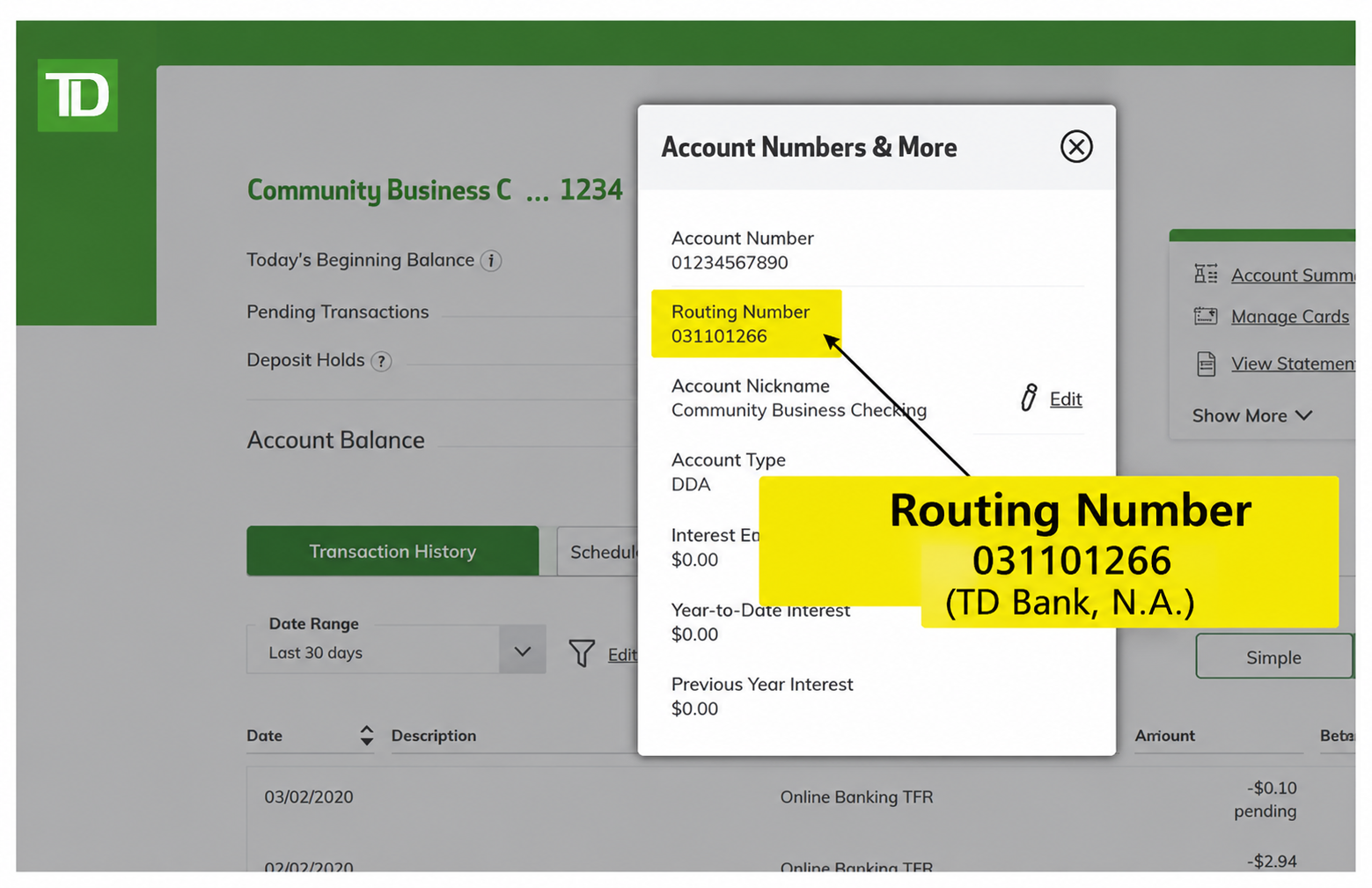The width and height of the screenshot is (1372, 888).
Task: Click the Manage Cards icon
Action: (1206, 316)
